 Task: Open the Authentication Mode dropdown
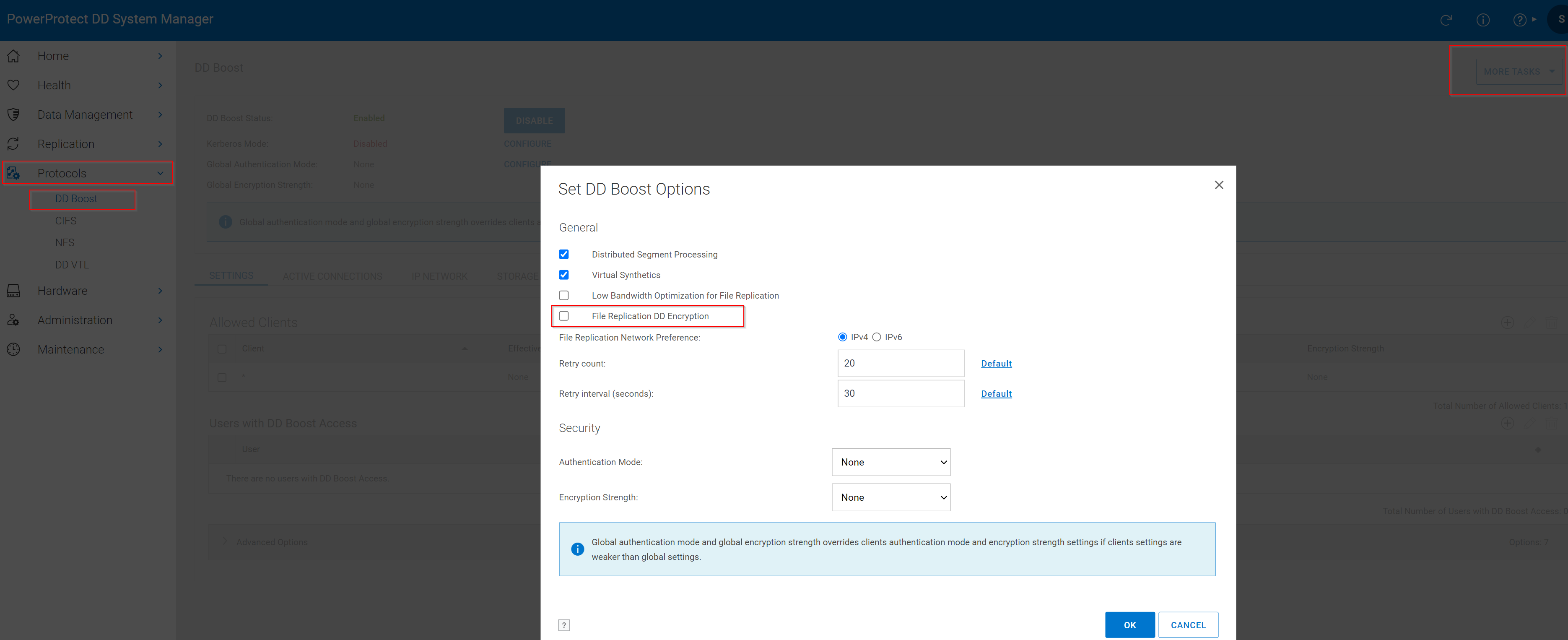[x=890, y=462]
